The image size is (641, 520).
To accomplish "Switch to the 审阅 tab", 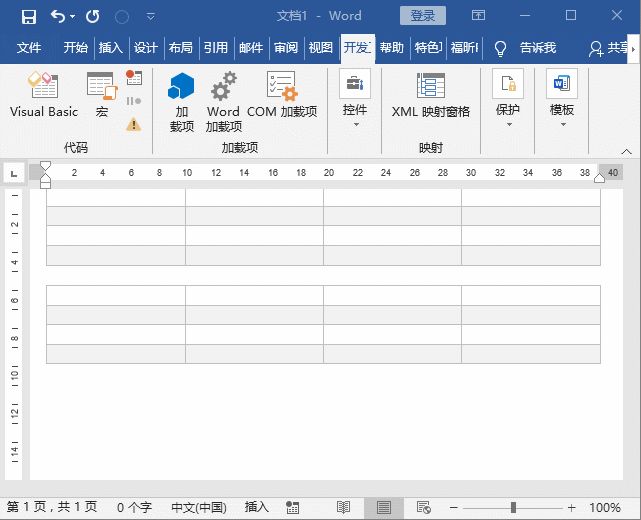I will [x=286, y=48].
